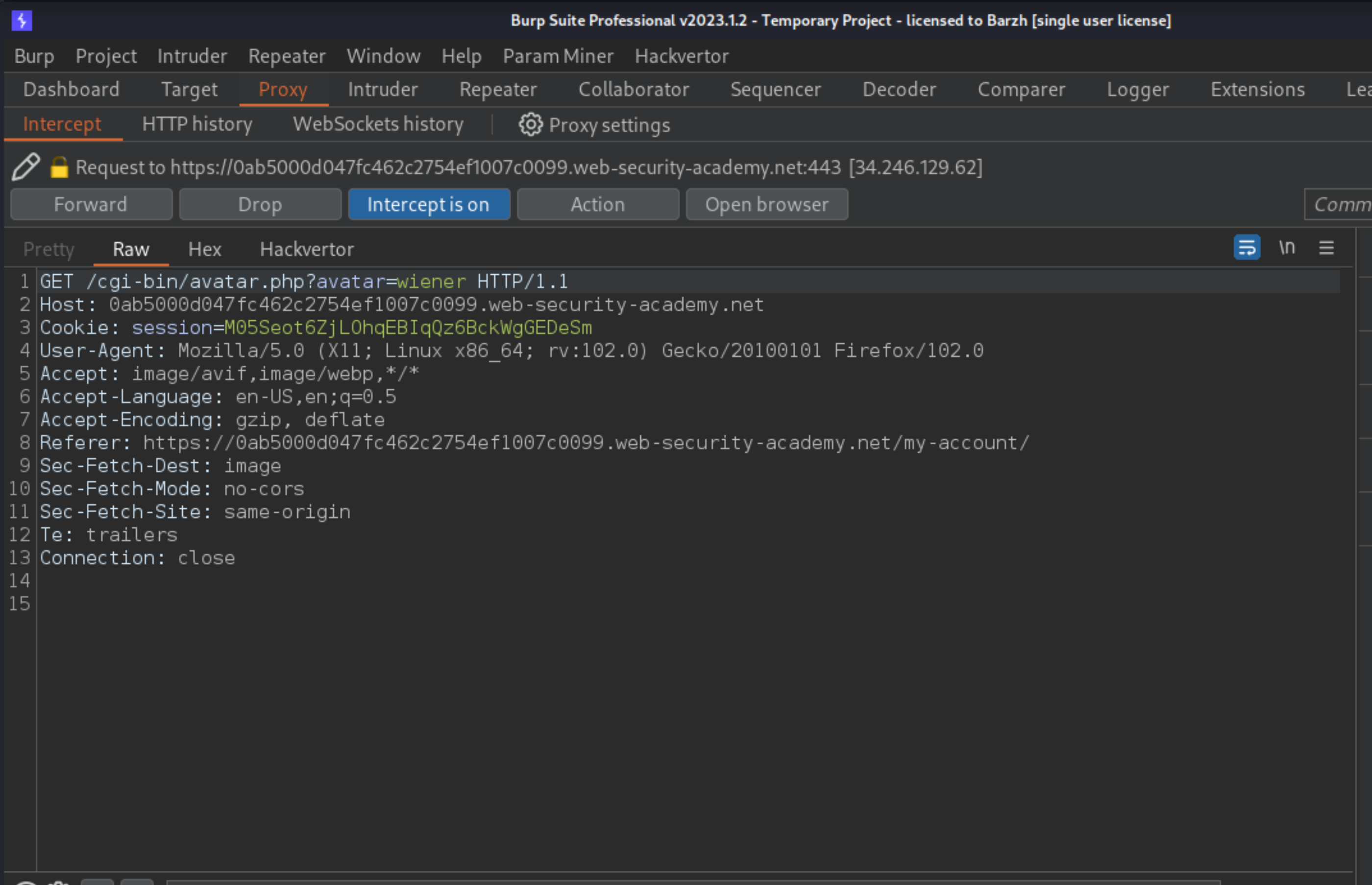Click the yellow padlock HTTPS icon
This screenshot has width=1372, height=885.
click(59, 167)
